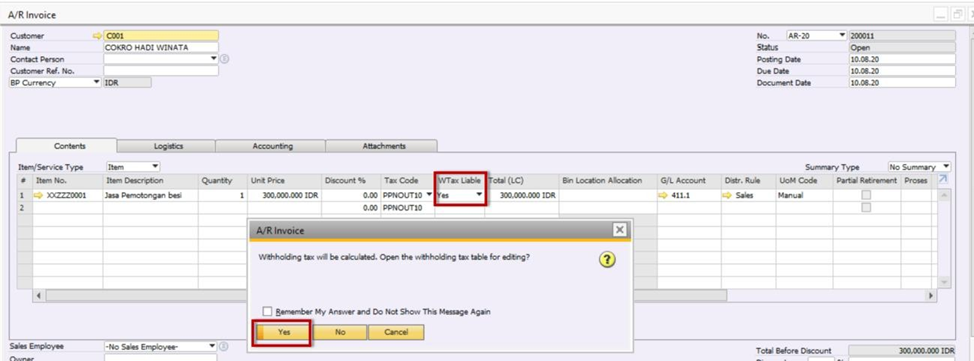Image resolution: width=974 pixels, height=361 pixels.
Task: Click the G/L Account 411.1 link arrow
Action: click(663, 195)
